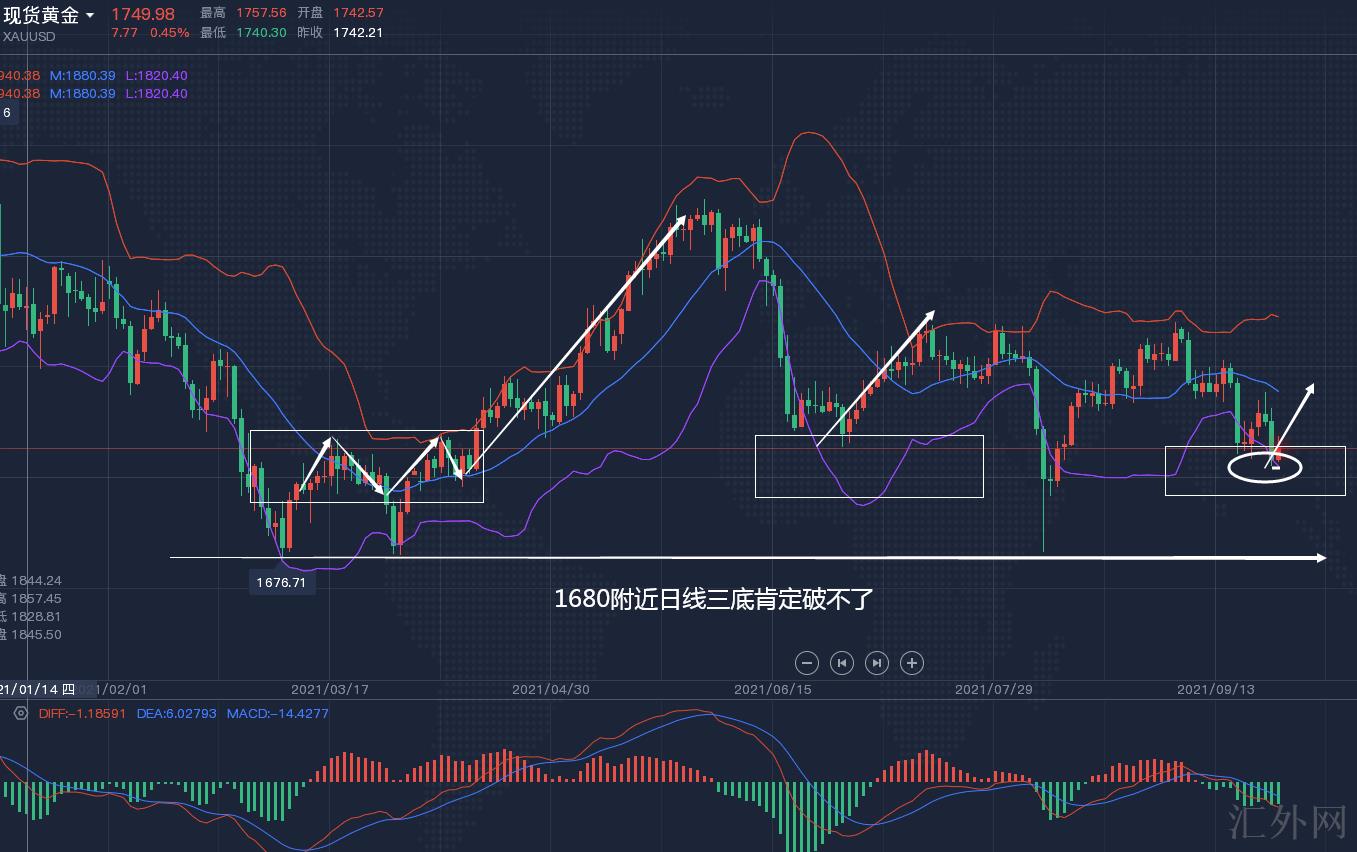Click L:1820.40 in second indicator row
1357x852 pixels.
[156, 93]
